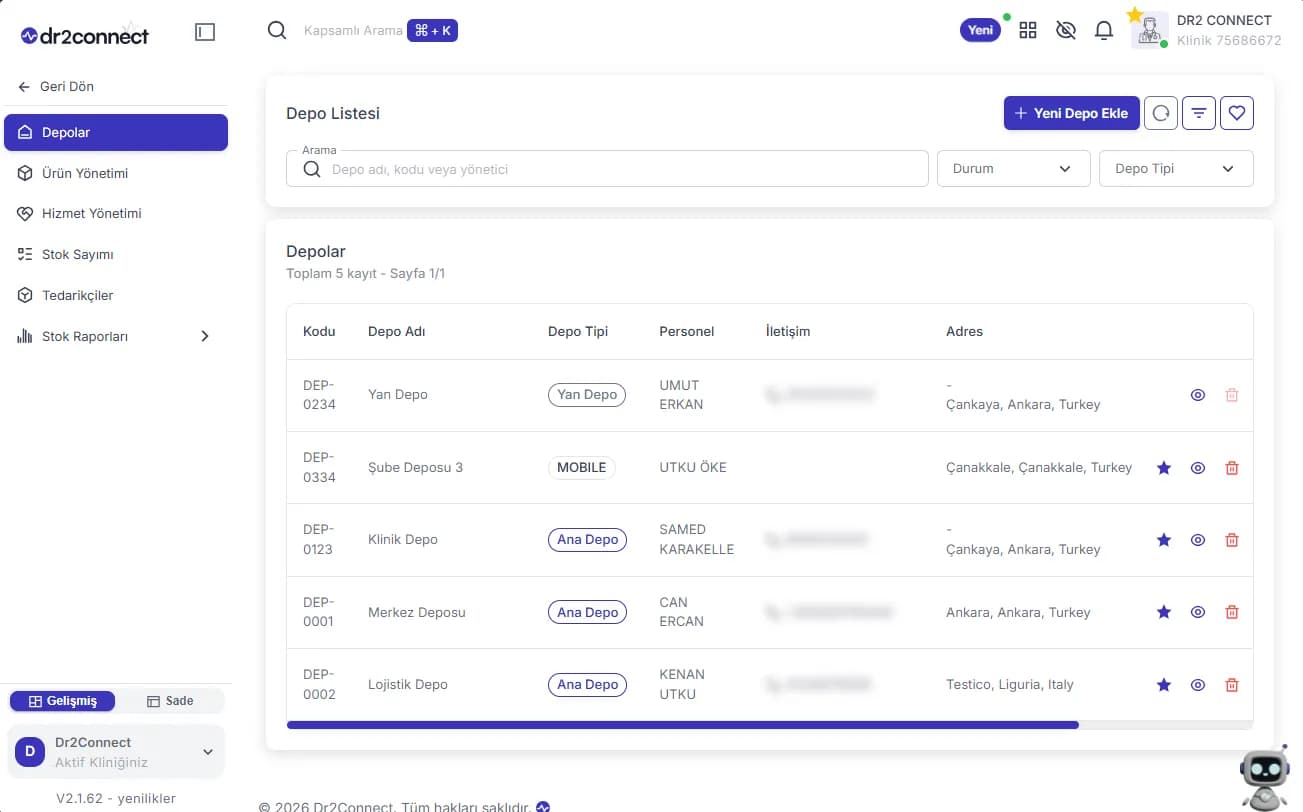View details of Şube Deposu 3
The width and height of the screenshot is (1303, 812).
click(1198, 468)
